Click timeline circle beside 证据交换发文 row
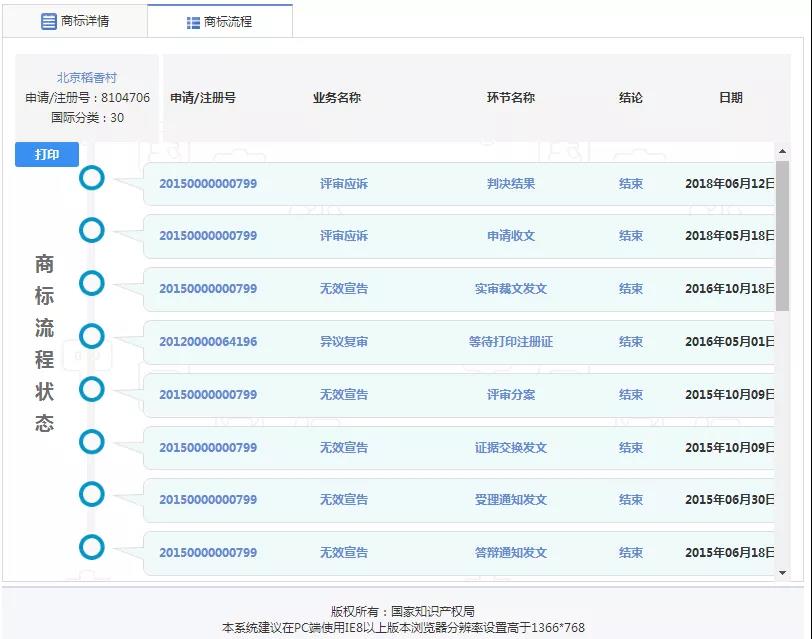This screenshot has width=812, height=639. (x=92, y=442)
